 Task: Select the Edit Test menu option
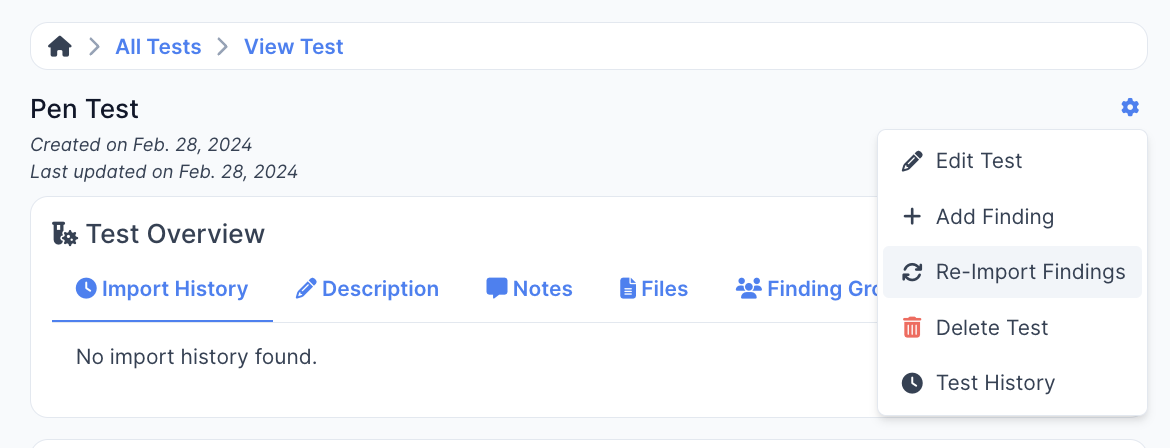(978, 161)
